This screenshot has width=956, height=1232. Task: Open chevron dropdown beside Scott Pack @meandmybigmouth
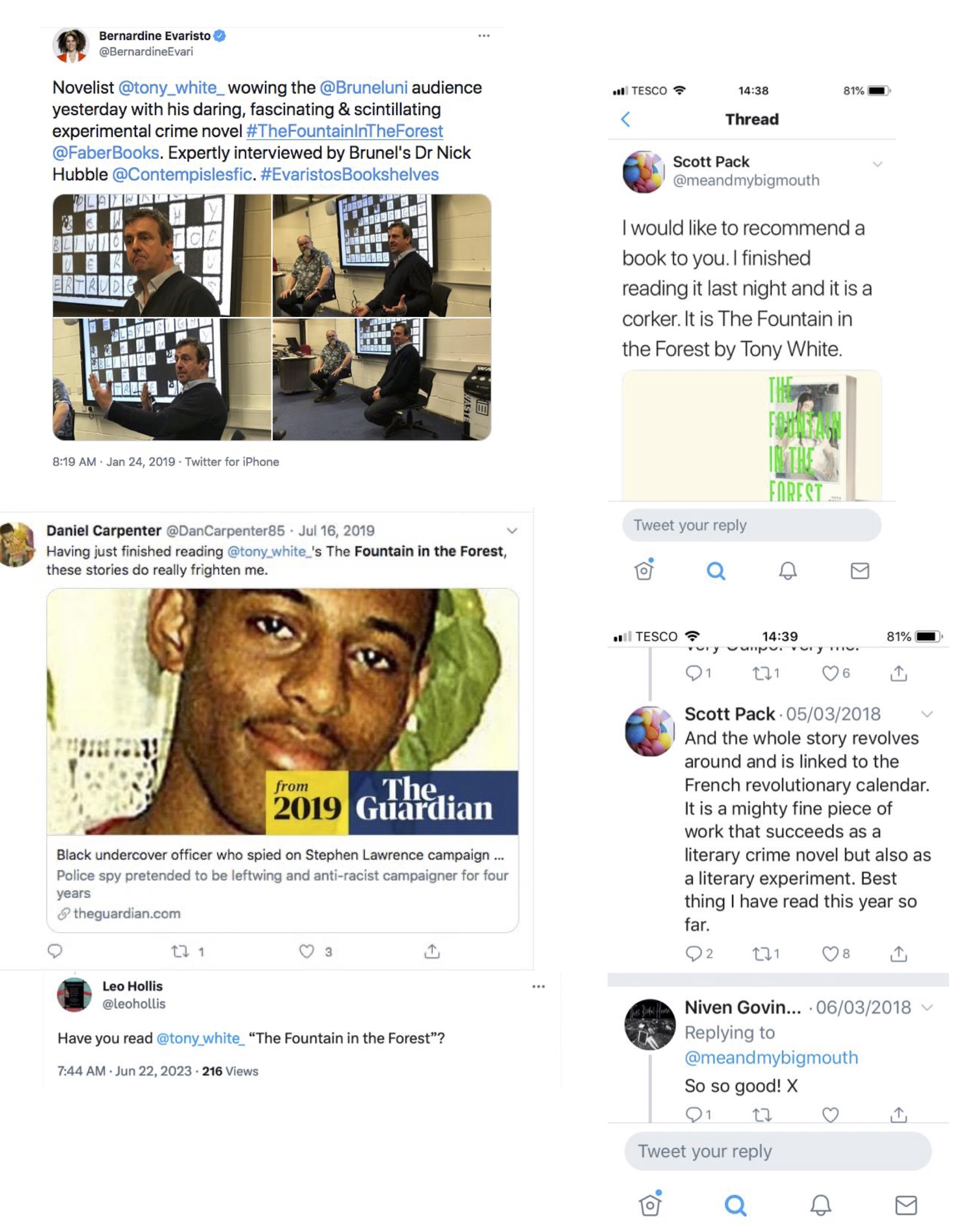coord(877,164)
